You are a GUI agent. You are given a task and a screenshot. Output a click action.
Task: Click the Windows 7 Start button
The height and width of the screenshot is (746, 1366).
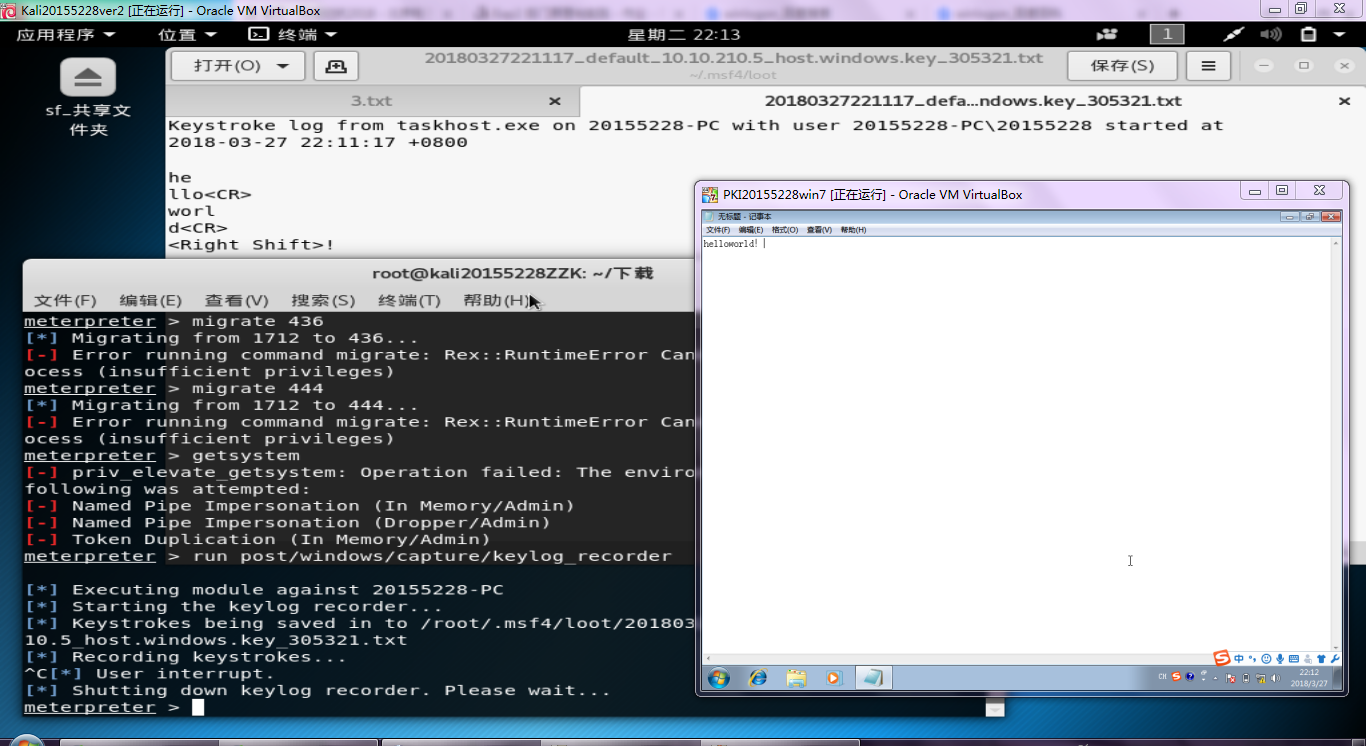coord(718,678)
